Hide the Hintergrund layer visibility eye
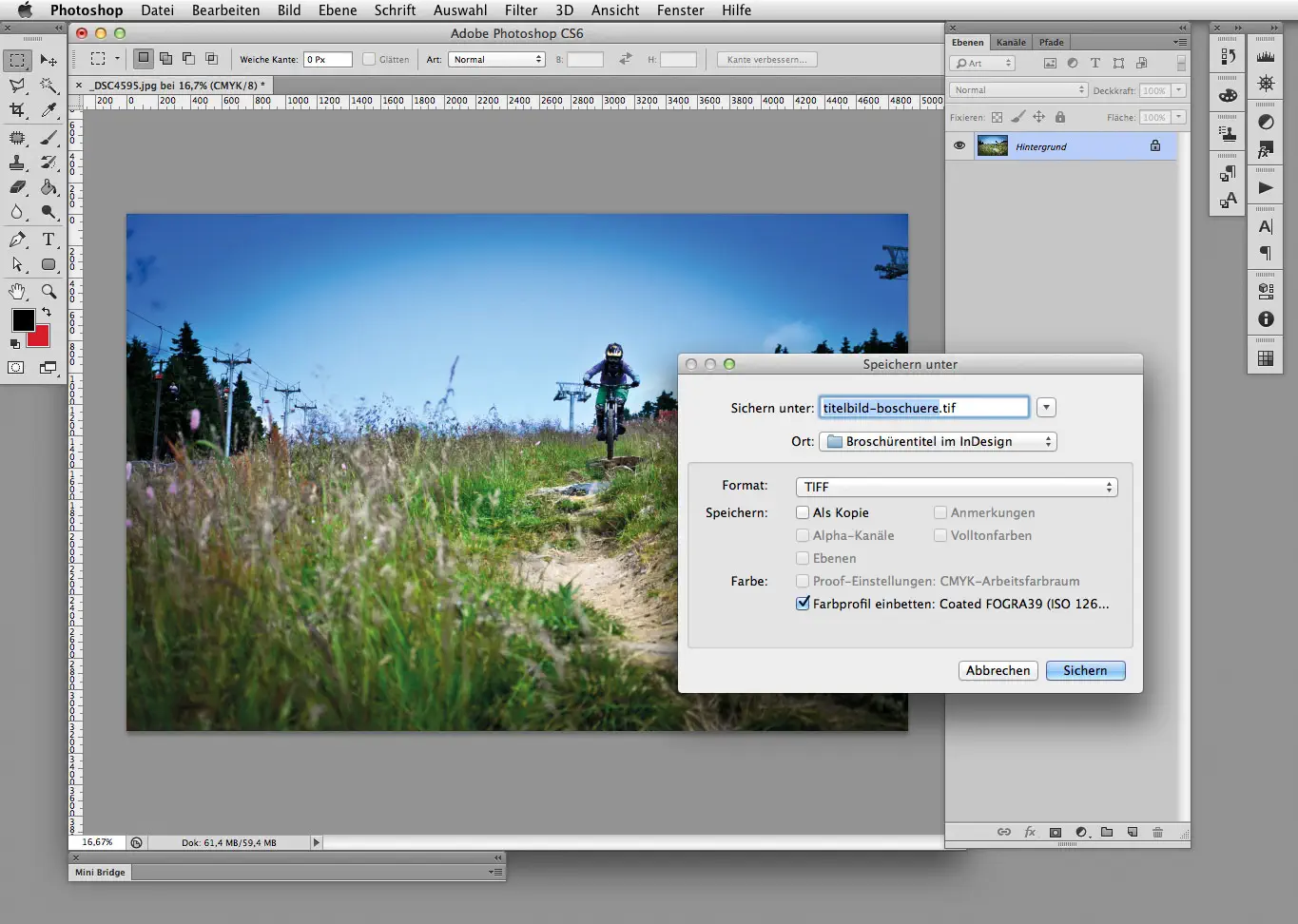 coord(959,145)
